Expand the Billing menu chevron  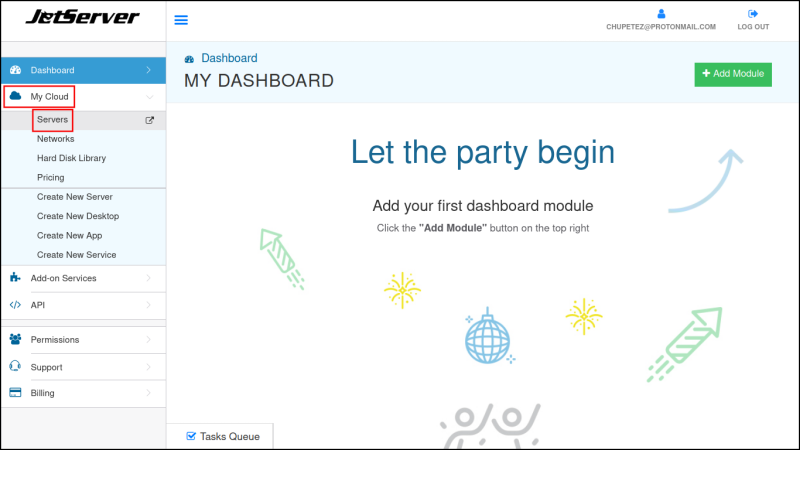(x=148, y=393)
